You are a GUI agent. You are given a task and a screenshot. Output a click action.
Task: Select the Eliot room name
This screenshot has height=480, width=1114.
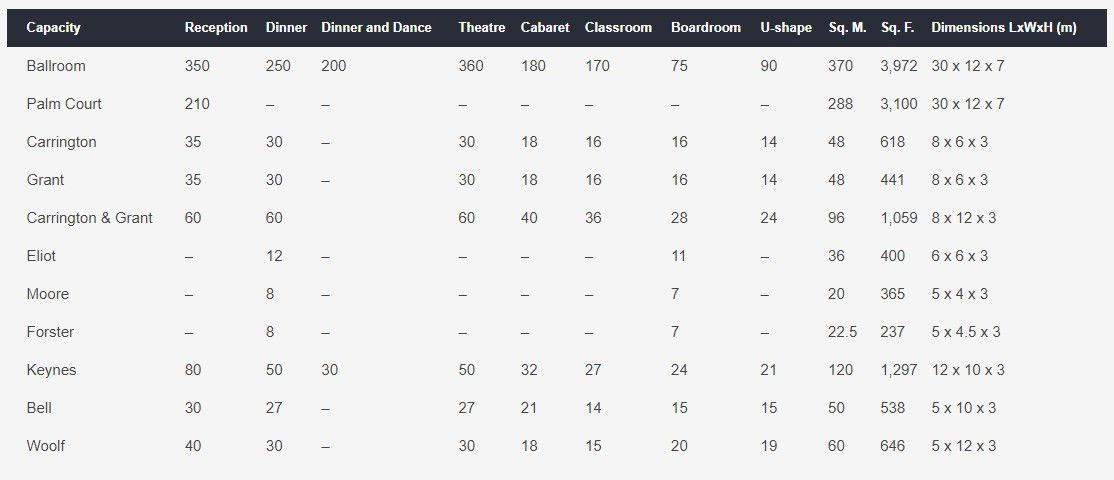pyautogui.click(x=41, y=256)
